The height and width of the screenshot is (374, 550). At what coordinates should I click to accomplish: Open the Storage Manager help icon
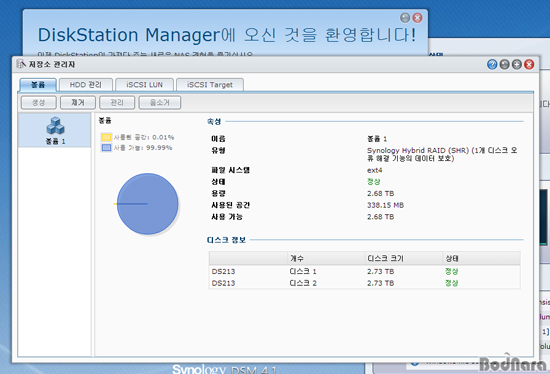(492, 65)
